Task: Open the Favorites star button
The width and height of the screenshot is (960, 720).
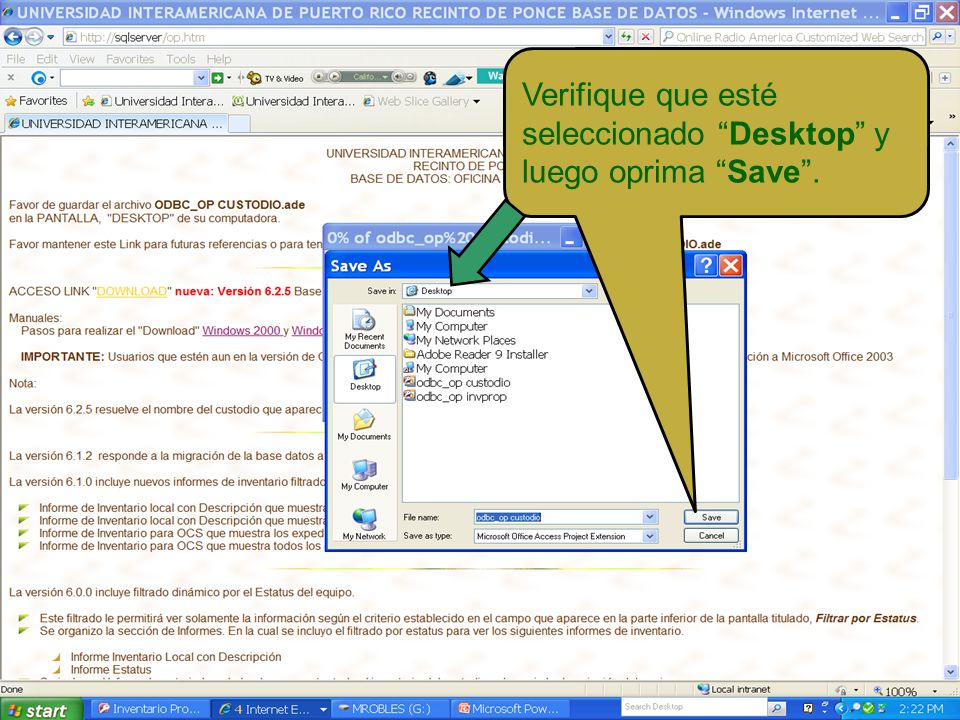Action: [x=36, y=100]
